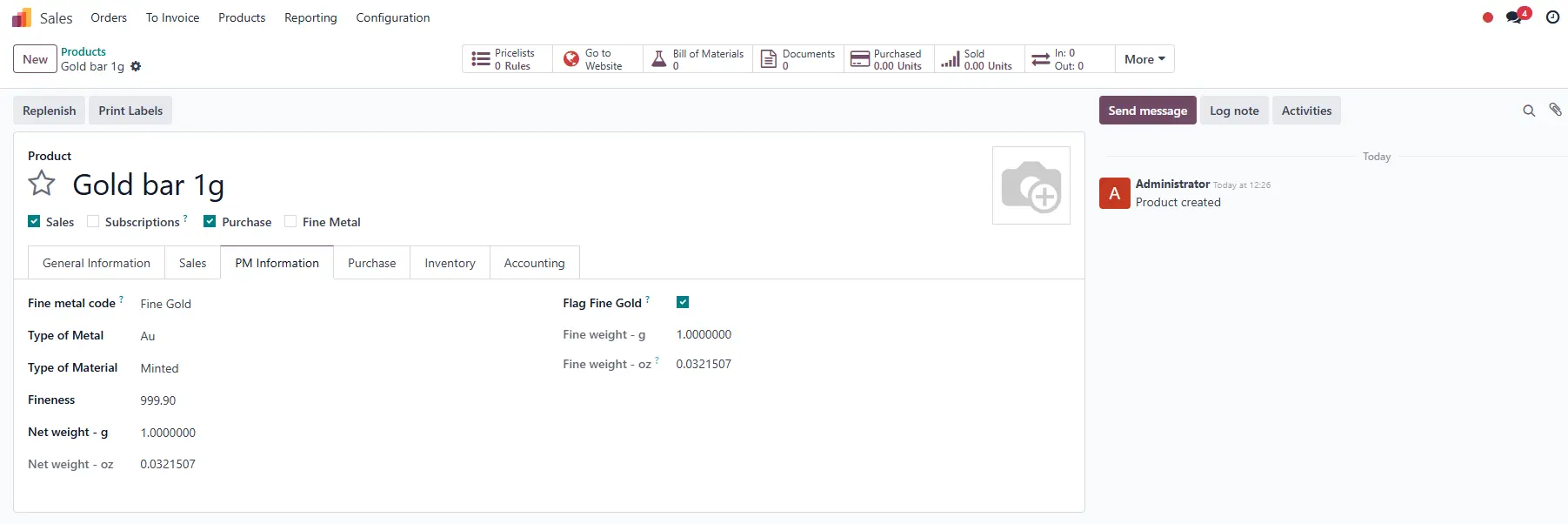Open the Odoo apps home icon
The image size is (1568, 524).
tap(22, 17)
